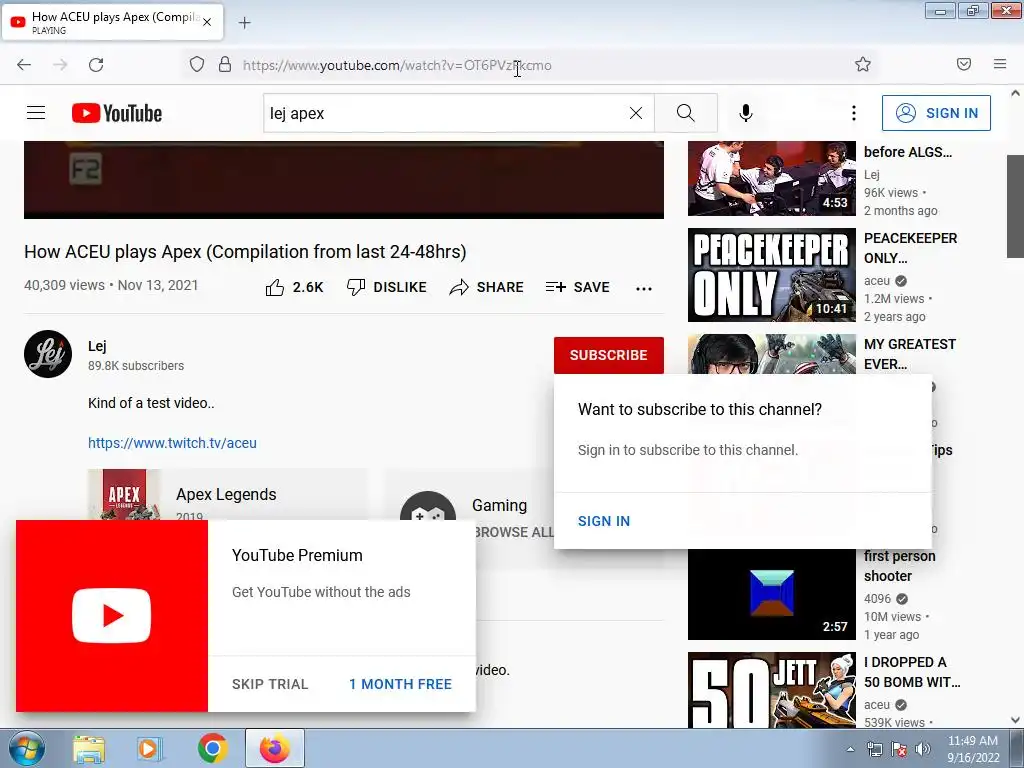
Task: Open the Windows Start menu
Action: click(27, 748)
